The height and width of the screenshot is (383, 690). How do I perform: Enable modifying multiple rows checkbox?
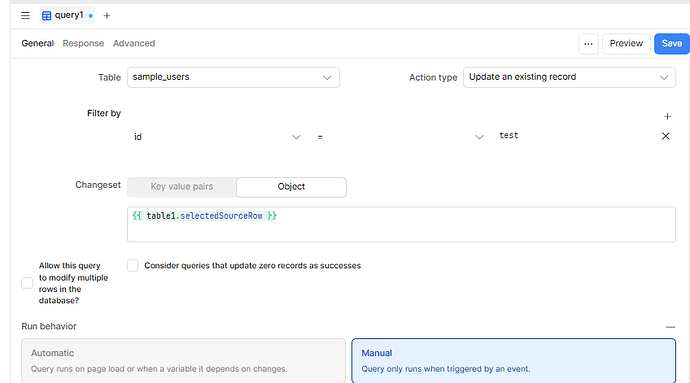coord(27,283)
